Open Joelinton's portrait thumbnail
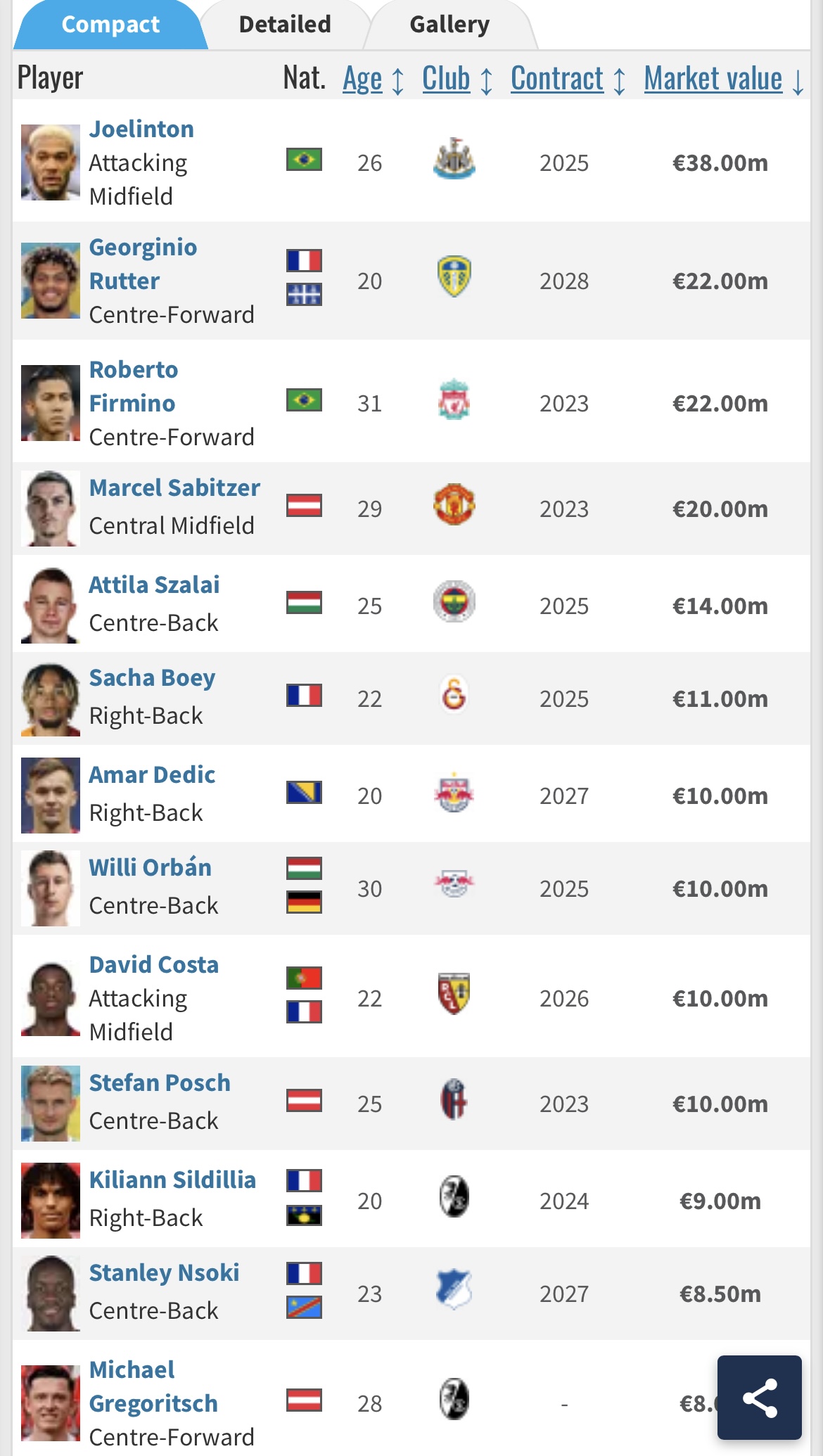 50,162
